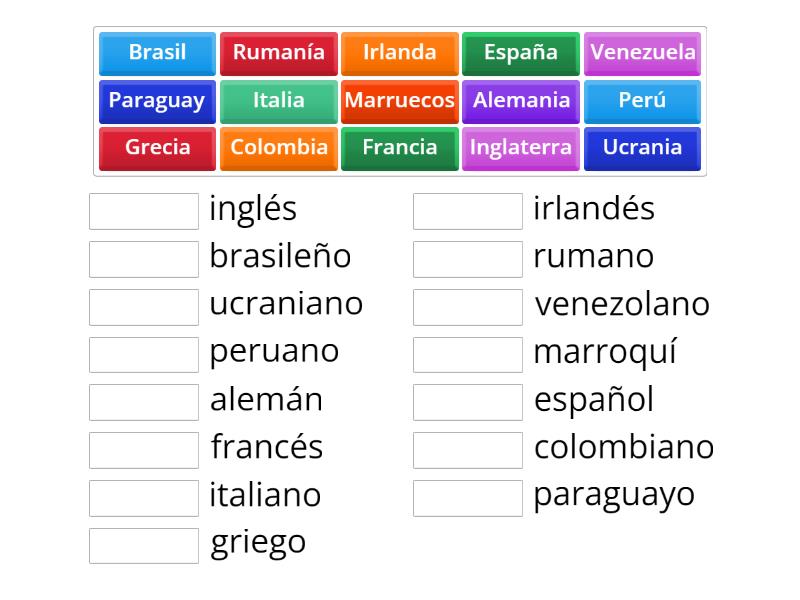Image resolution: width=800 pixels, height=600 pixels.
Task: Select the Grecia tile
Action: pos(156,148)
